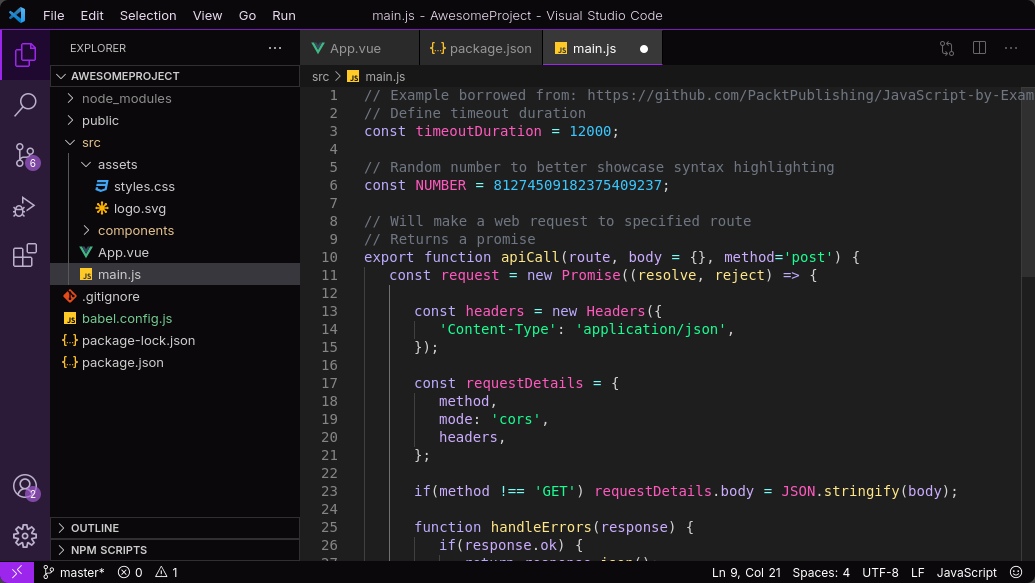
Task: Open the Edit menu
Action: pyautogui.click(x=92, y=15)
